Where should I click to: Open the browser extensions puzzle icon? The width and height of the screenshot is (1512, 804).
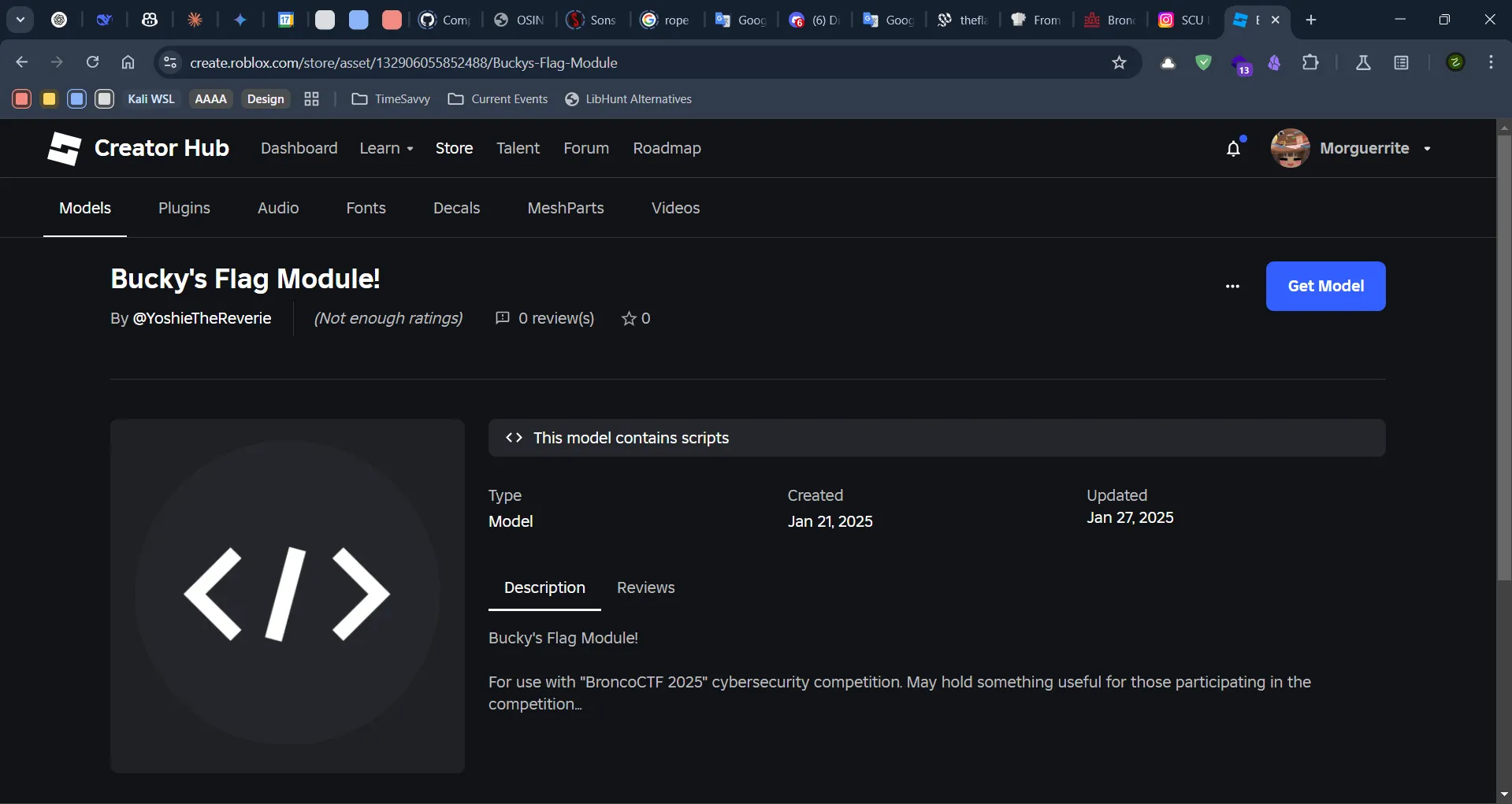click(x=1310, y=62)
